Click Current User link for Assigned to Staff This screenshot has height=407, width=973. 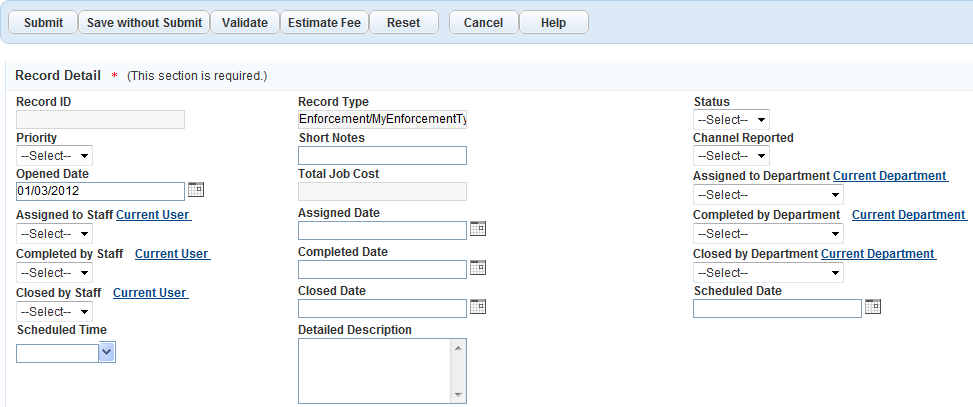(x=153, y=214)
